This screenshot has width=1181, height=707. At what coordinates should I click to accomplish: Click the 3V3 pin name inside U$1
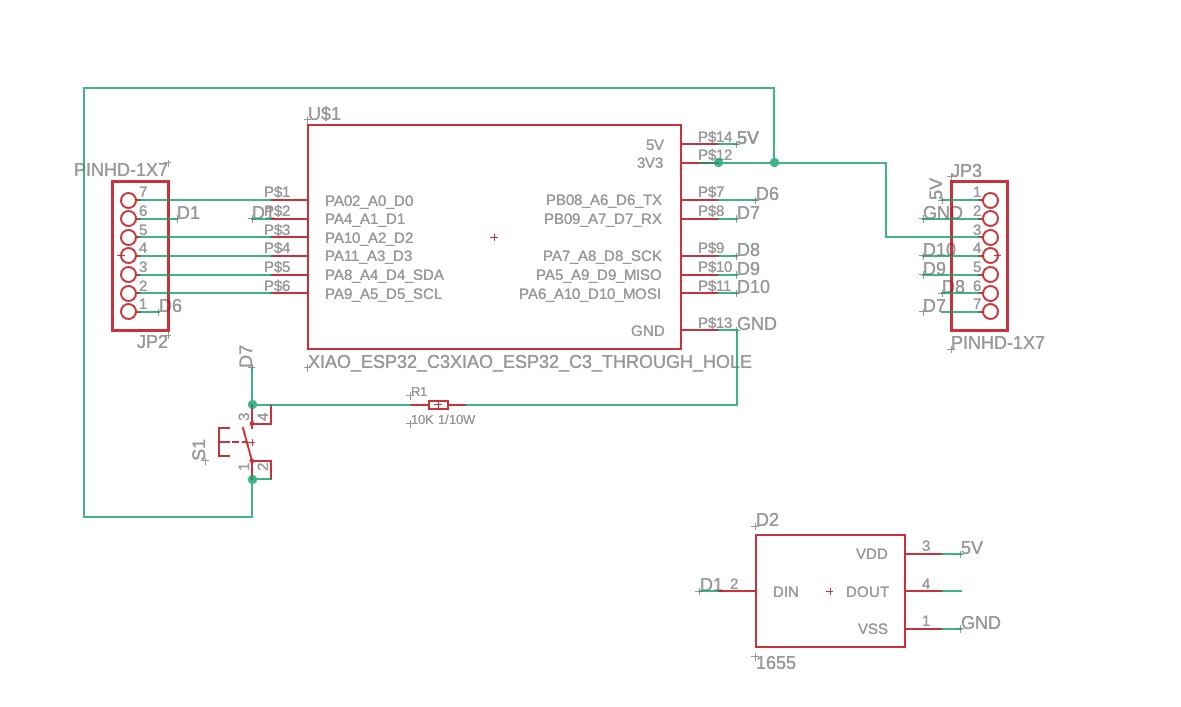point(650,163)
